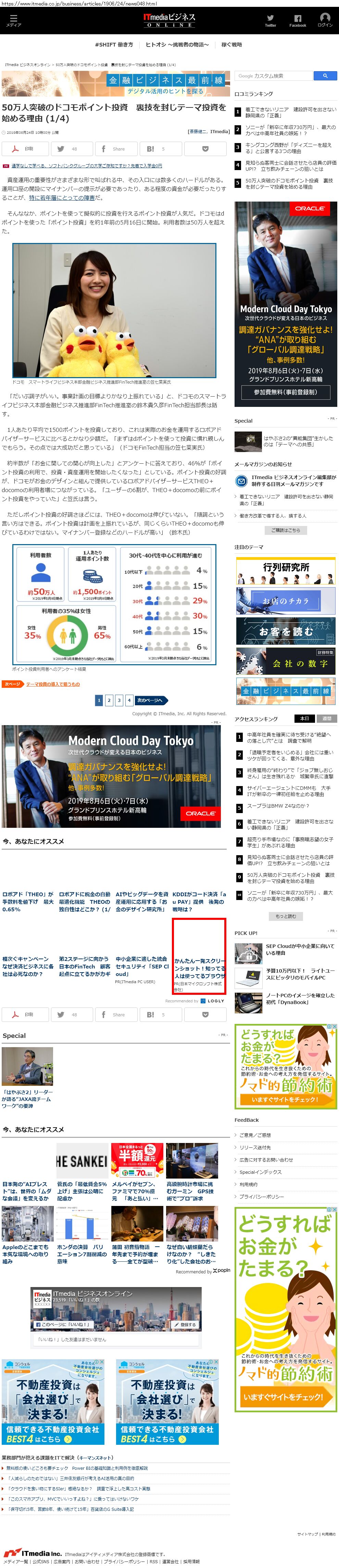Select the 稼ぐ戦略 nav item
This screenshot has height=1568, width=339.
[x=232, y=44]
